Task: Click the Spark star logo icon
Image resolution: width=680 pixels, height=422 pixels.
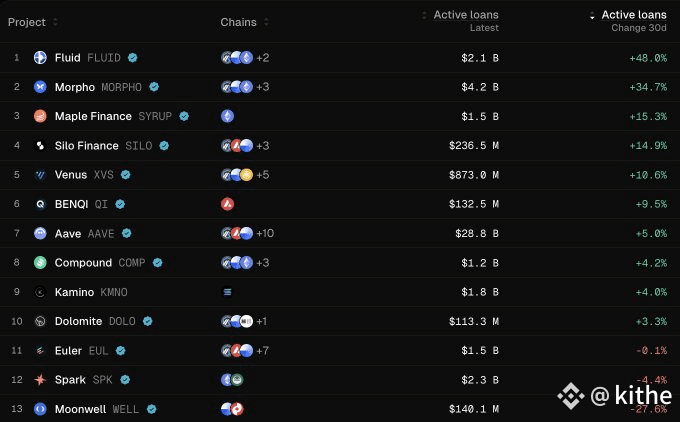Action: coord(40,379)
